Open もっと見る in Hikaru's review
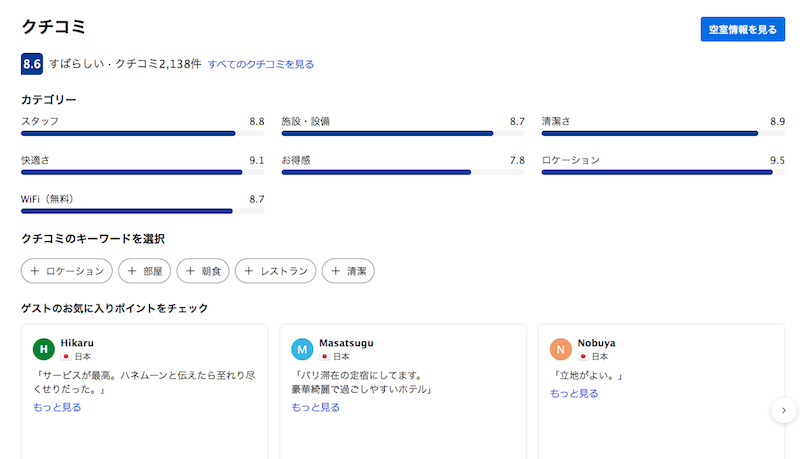Screen dimensions: 800x459 (x=57, y=407)
